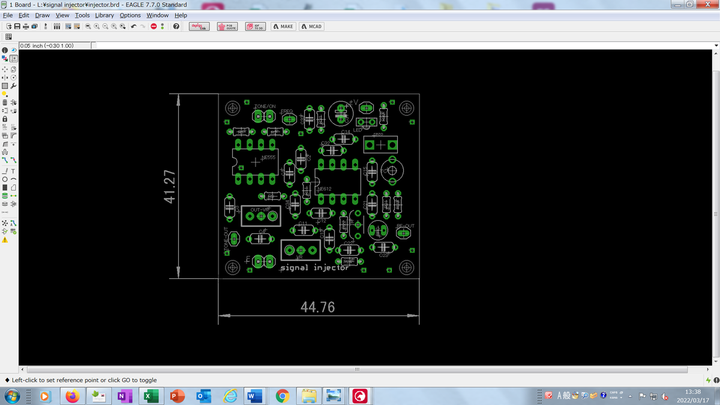Viewport: 720px width, 405px height.
Task: Open Help with the question mark icon
Action: tap(176, 27)
